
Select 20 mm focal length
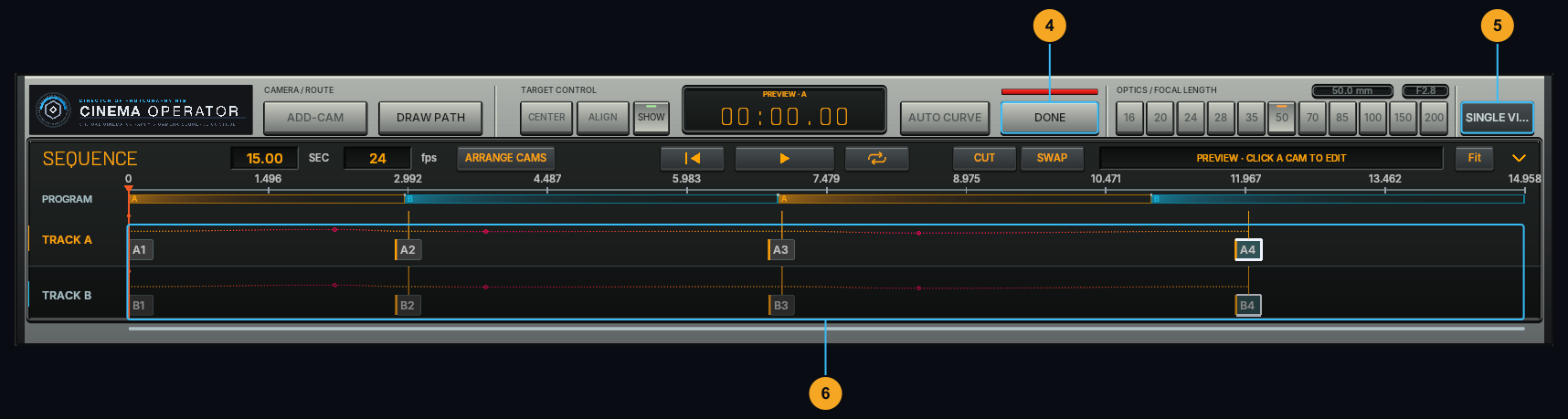click(1160, 118)
